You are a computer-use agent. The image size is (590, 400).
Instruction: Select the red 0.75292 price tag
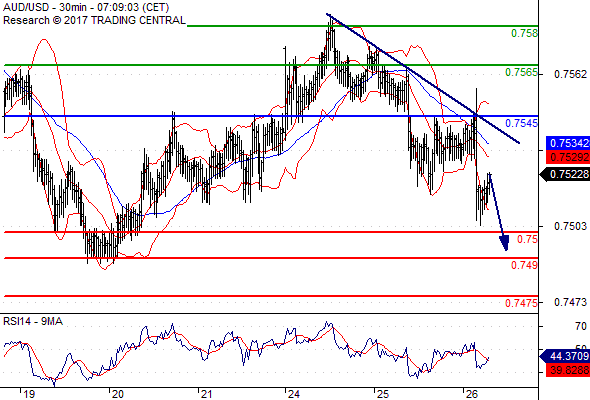tap(567, 157)
